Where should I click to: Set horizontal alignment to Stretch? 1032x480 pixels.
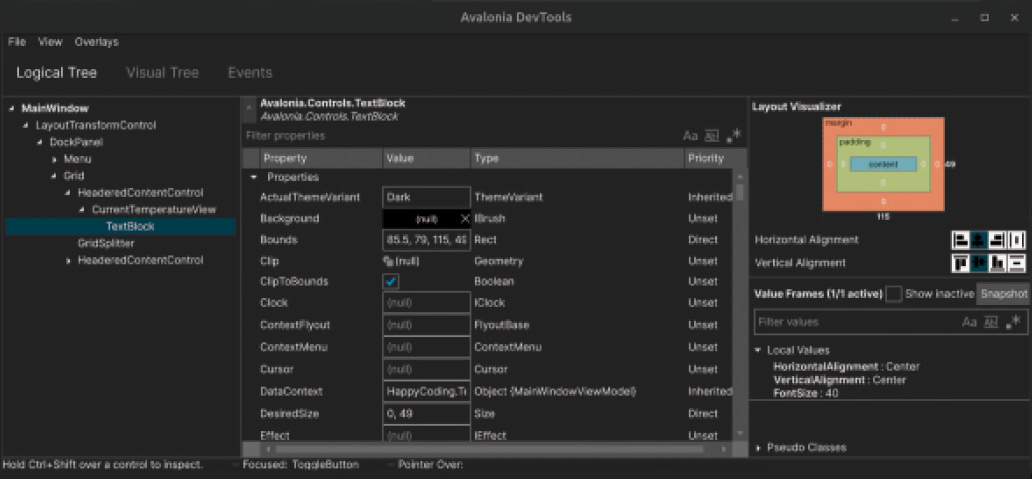click(1016, 240)
